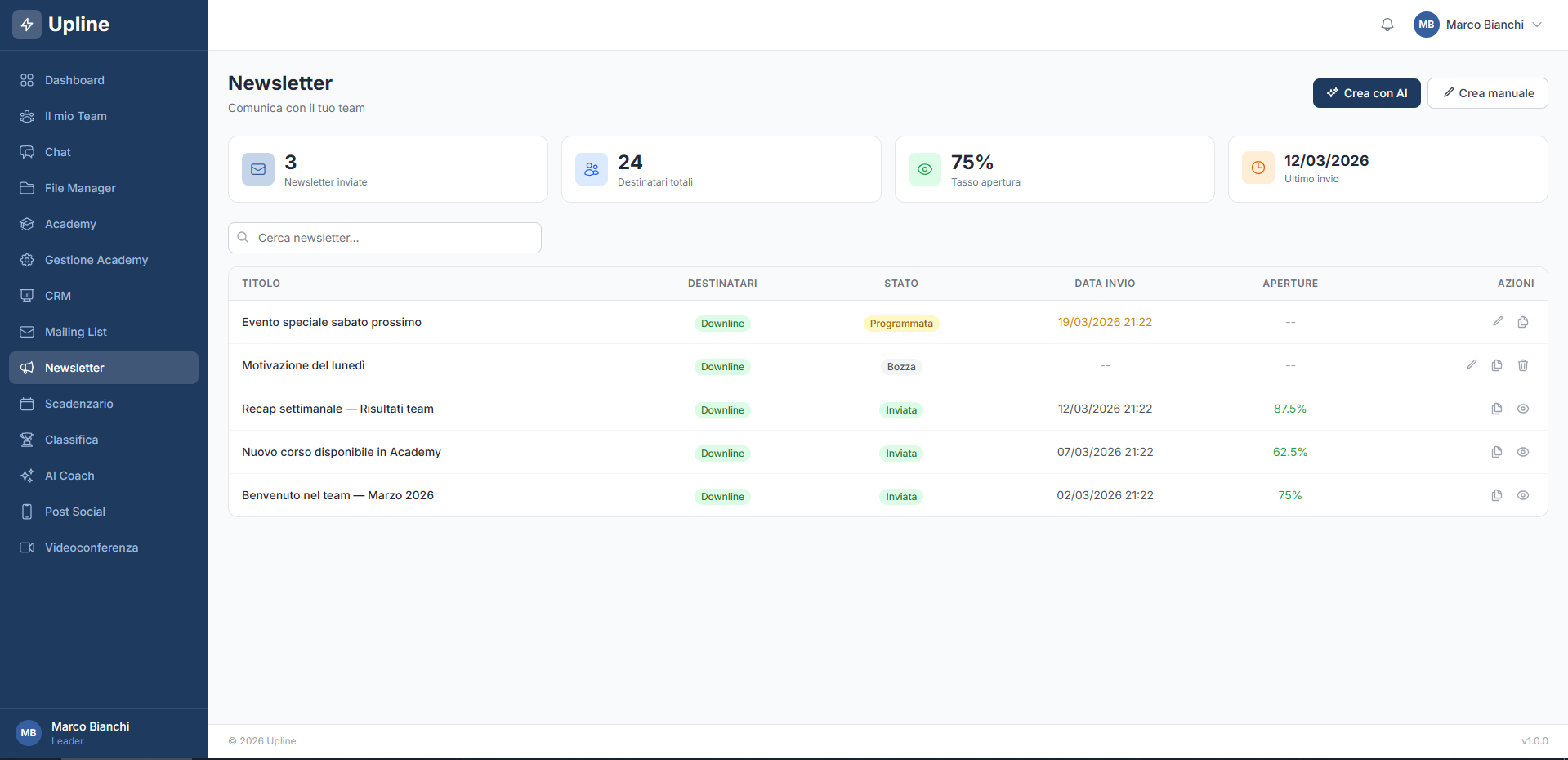Edit the 'Motivazione del lunedi' draft newsletter
The width and height of the screenshot is (1568, 760).
pyautogui.click(x=1472, y=365)
